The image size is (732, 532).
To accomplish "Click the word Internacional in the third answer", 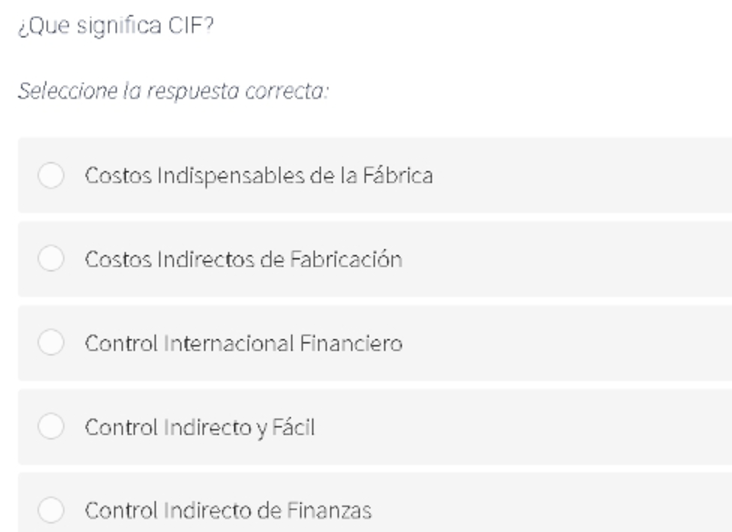I will point(229,343).
